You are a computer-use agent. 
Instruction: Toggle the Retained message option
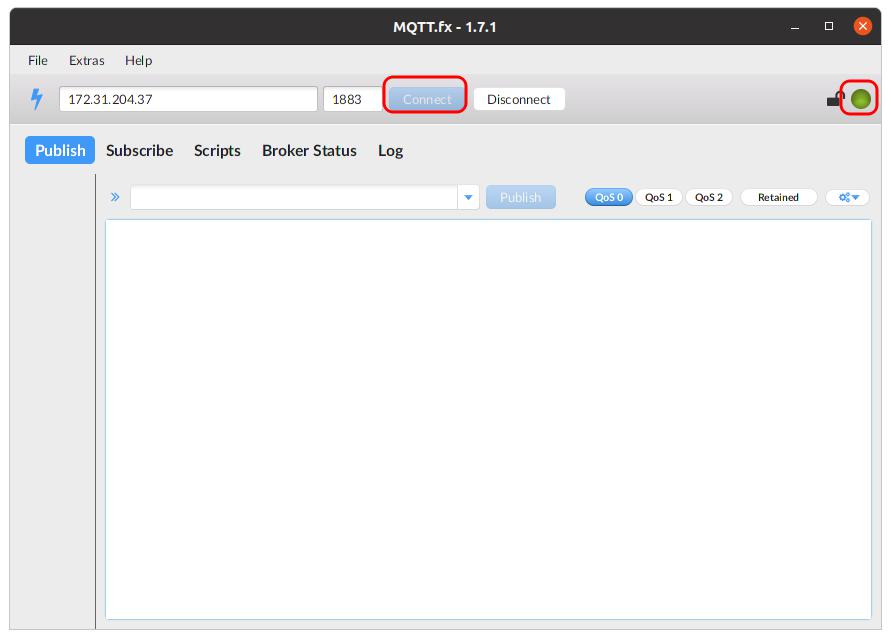tap(778, 197)
